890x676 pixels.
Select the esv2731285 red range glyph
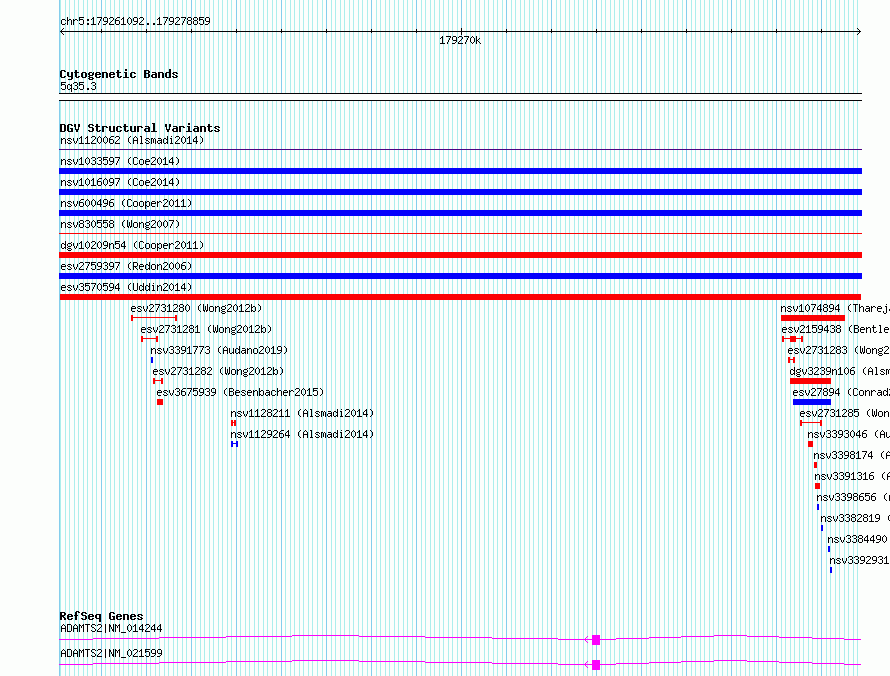pyautogui.click(x=811, y=423)
